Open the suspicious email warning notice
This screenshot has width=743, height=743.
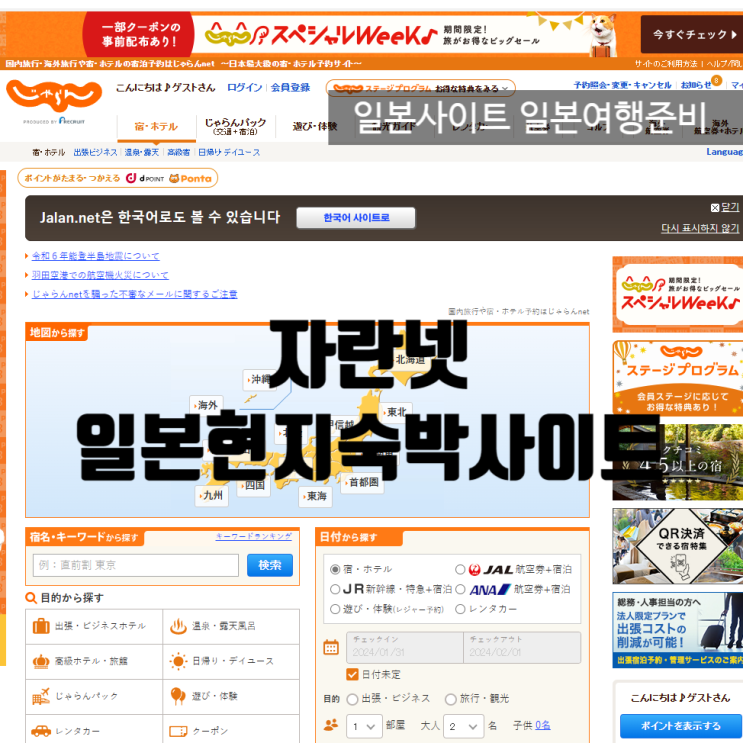click(134, 294)
